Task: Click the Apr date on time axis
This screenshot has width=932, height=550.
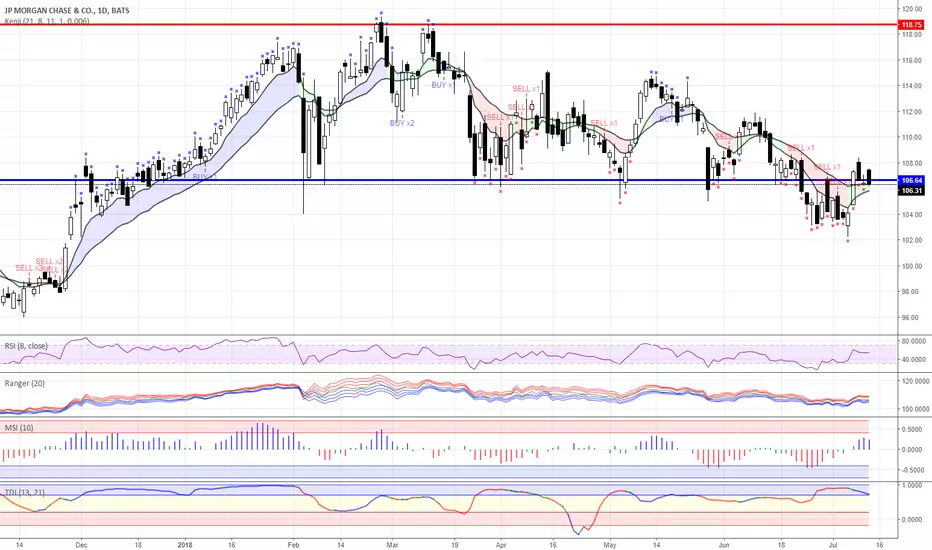Action: click(x=500, y=544)
